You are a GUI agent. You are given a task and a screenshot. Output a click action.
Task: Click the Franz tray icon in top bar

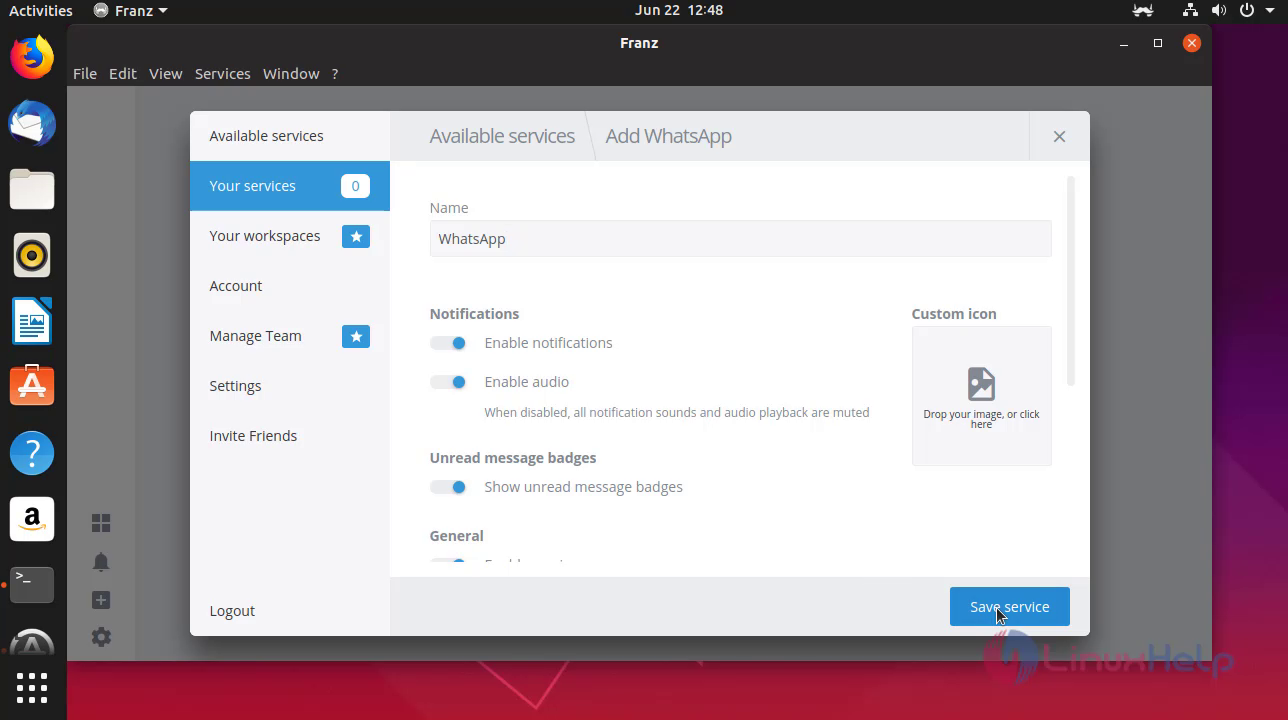[x=1143, y=10]
